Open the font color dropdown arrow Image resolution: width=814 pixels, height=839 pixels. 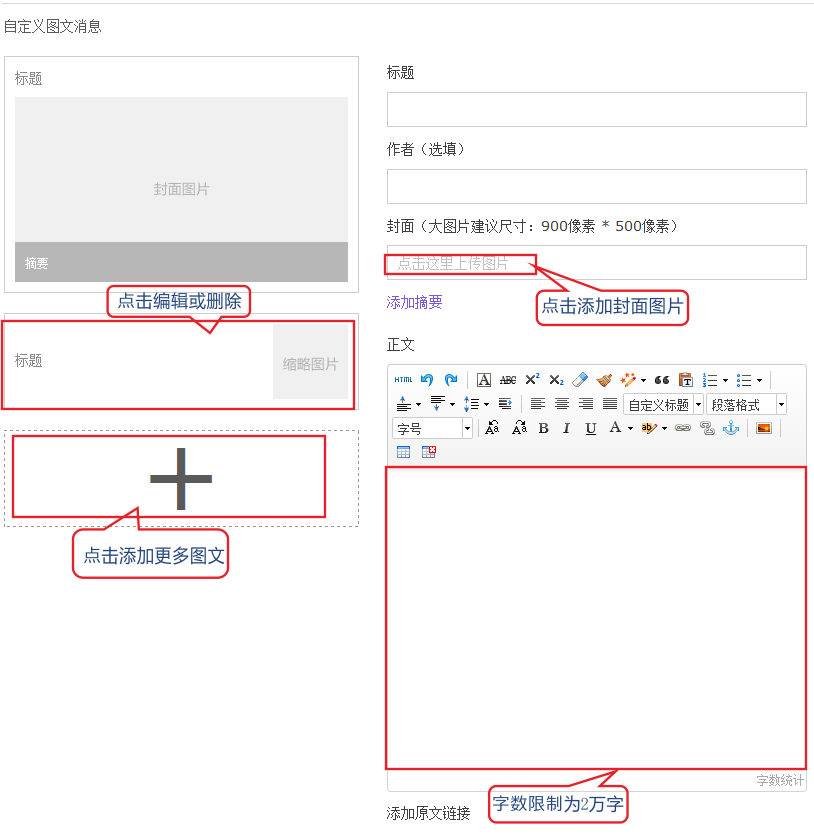tap(630, 429)
